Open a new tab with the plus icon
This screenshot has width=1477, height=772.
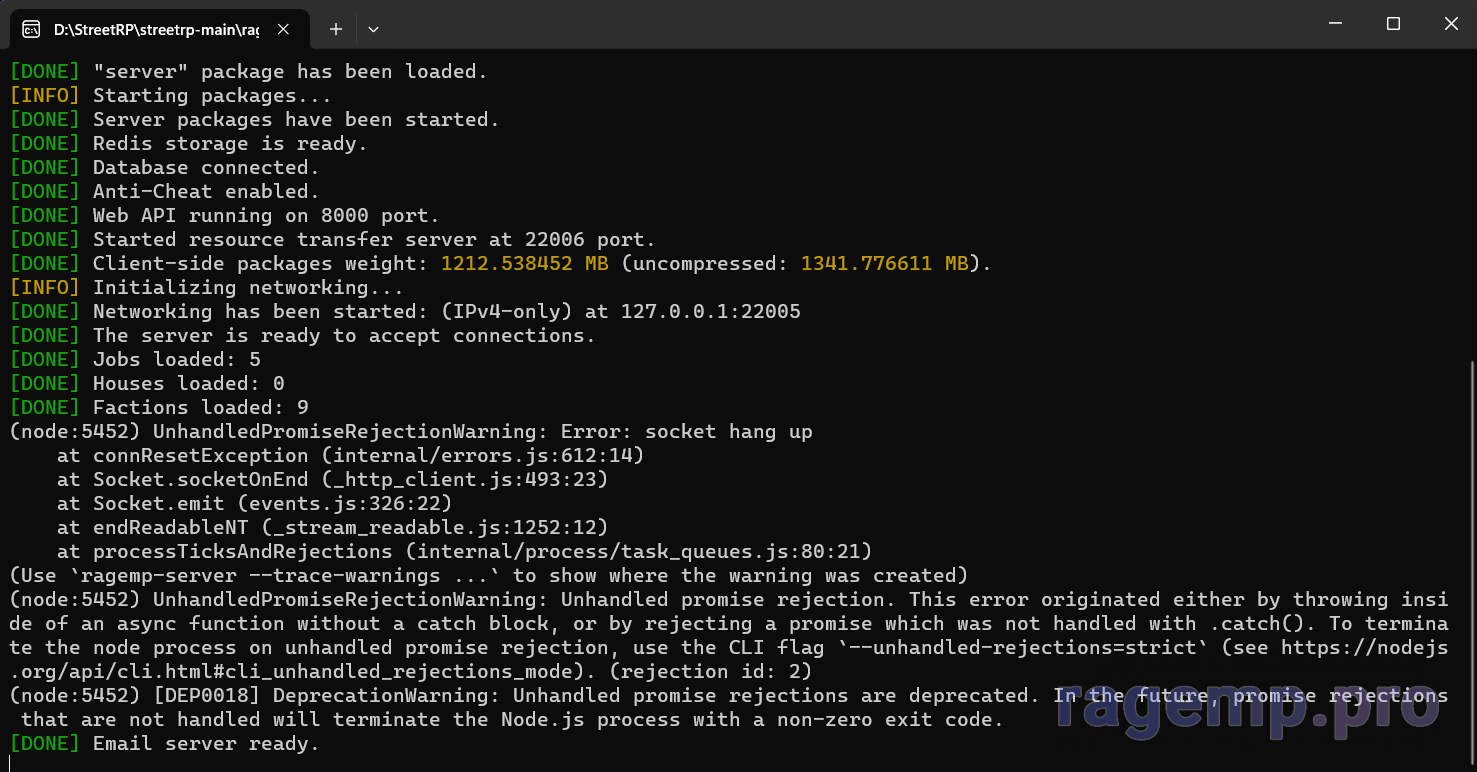coord(336,29)
